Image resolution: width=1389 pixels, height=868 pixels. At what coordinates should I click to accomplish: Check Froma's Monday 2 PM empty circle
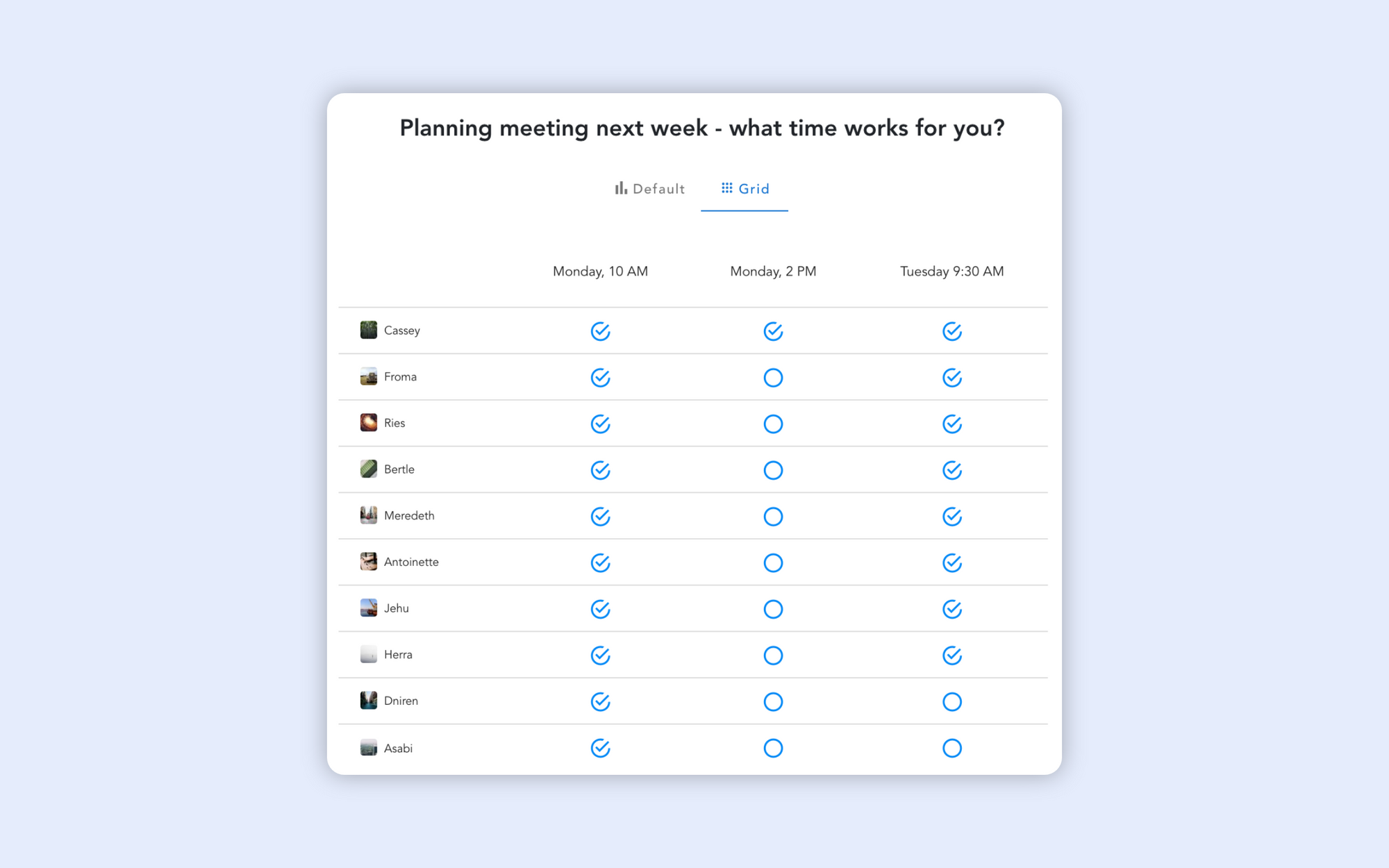pos(773,378)
